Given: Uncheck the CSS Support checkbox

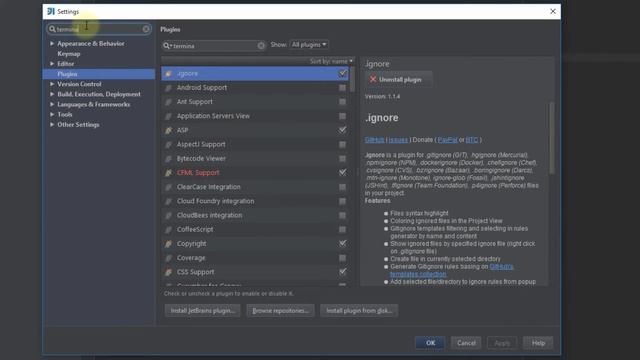Looking at the screenshot, I should point(342,272).
